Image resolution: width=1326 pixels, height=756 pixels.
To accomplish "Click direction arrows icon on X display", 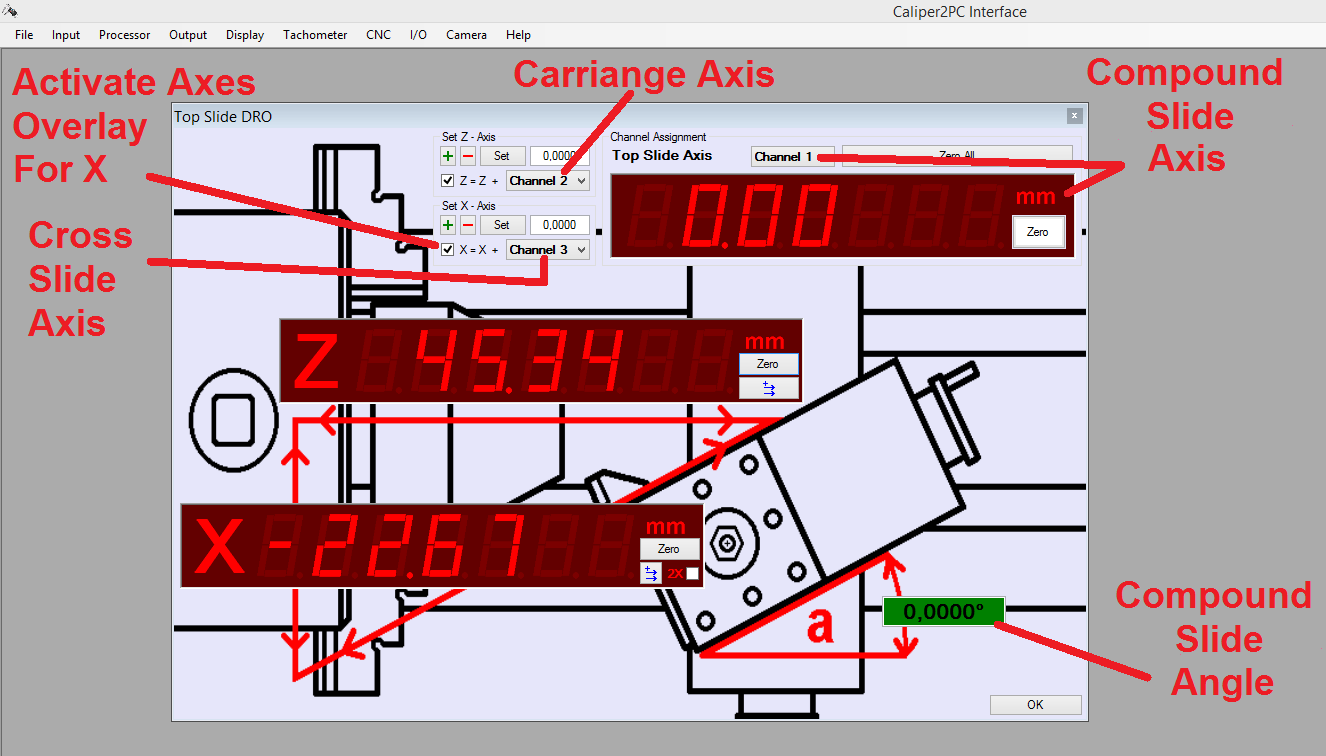I will [x=651, y=574].
